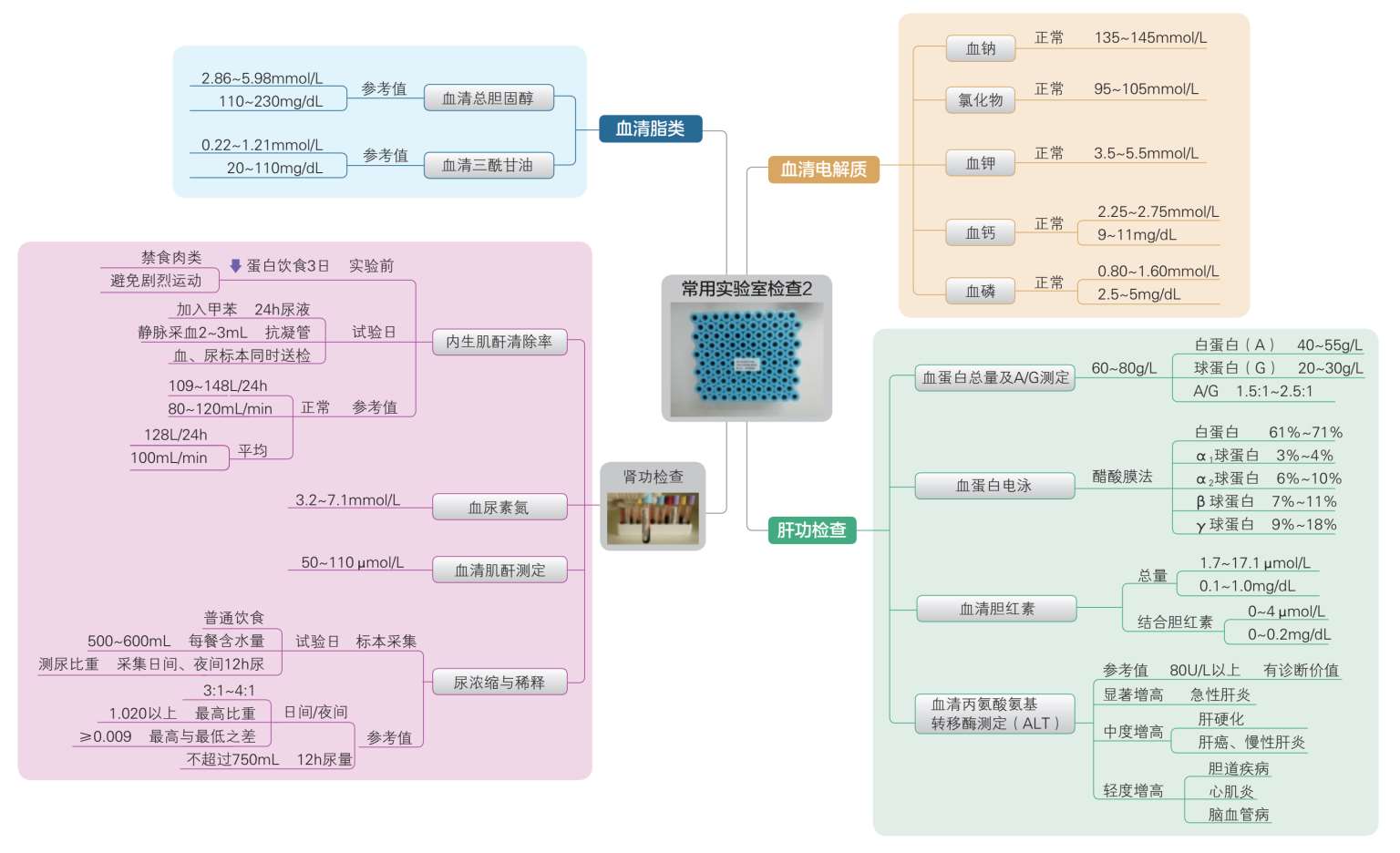Select the 血清脂类 topic
Viewport: 1400px width, 853px height.
(x=651, y=128)
